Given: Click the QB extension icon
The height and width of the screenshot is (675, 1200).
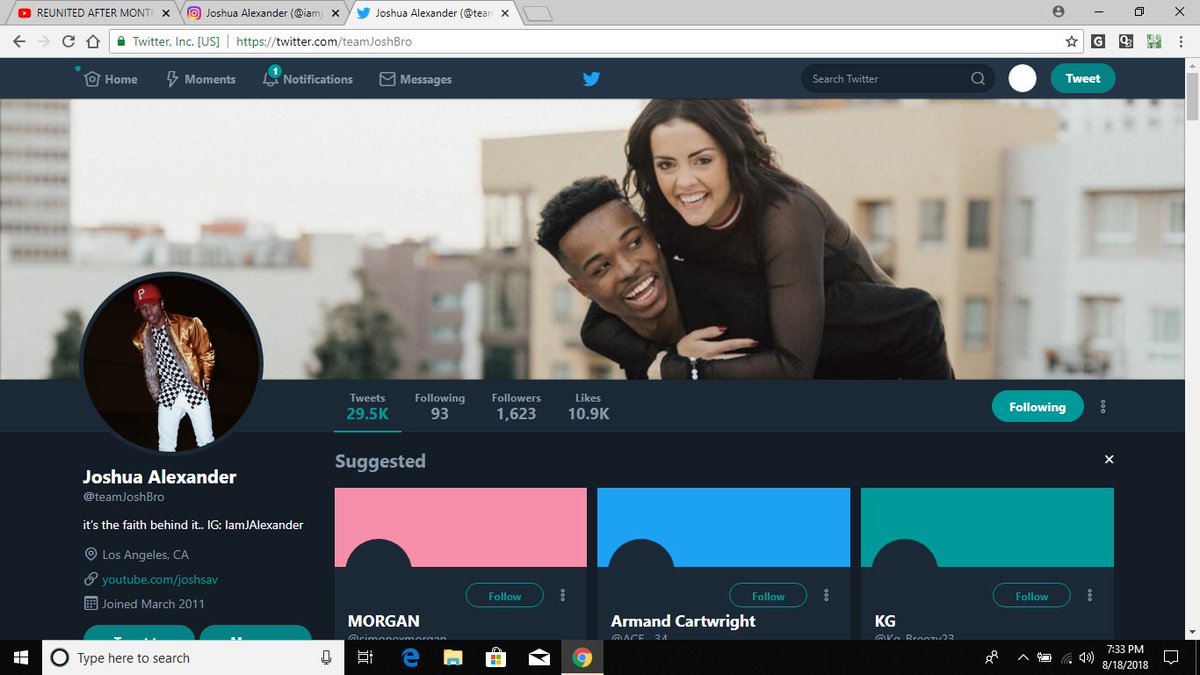Looking at the screenshot, I should tap(1126, 41).
